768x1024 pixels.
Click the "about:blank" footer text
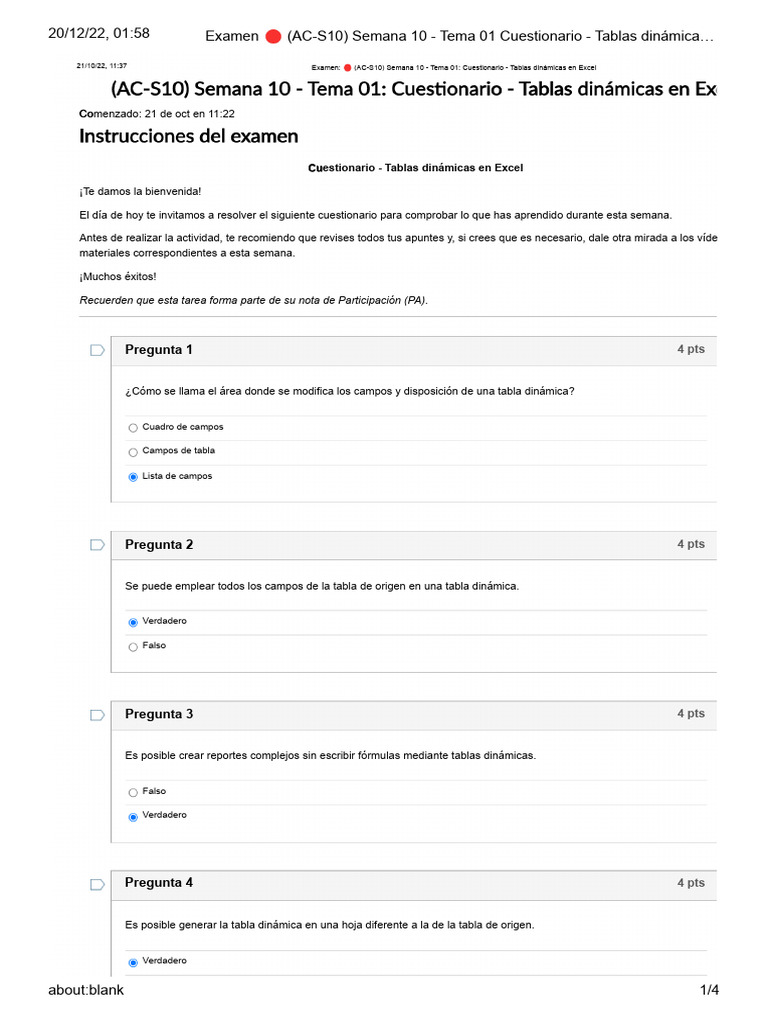(86, 990)
